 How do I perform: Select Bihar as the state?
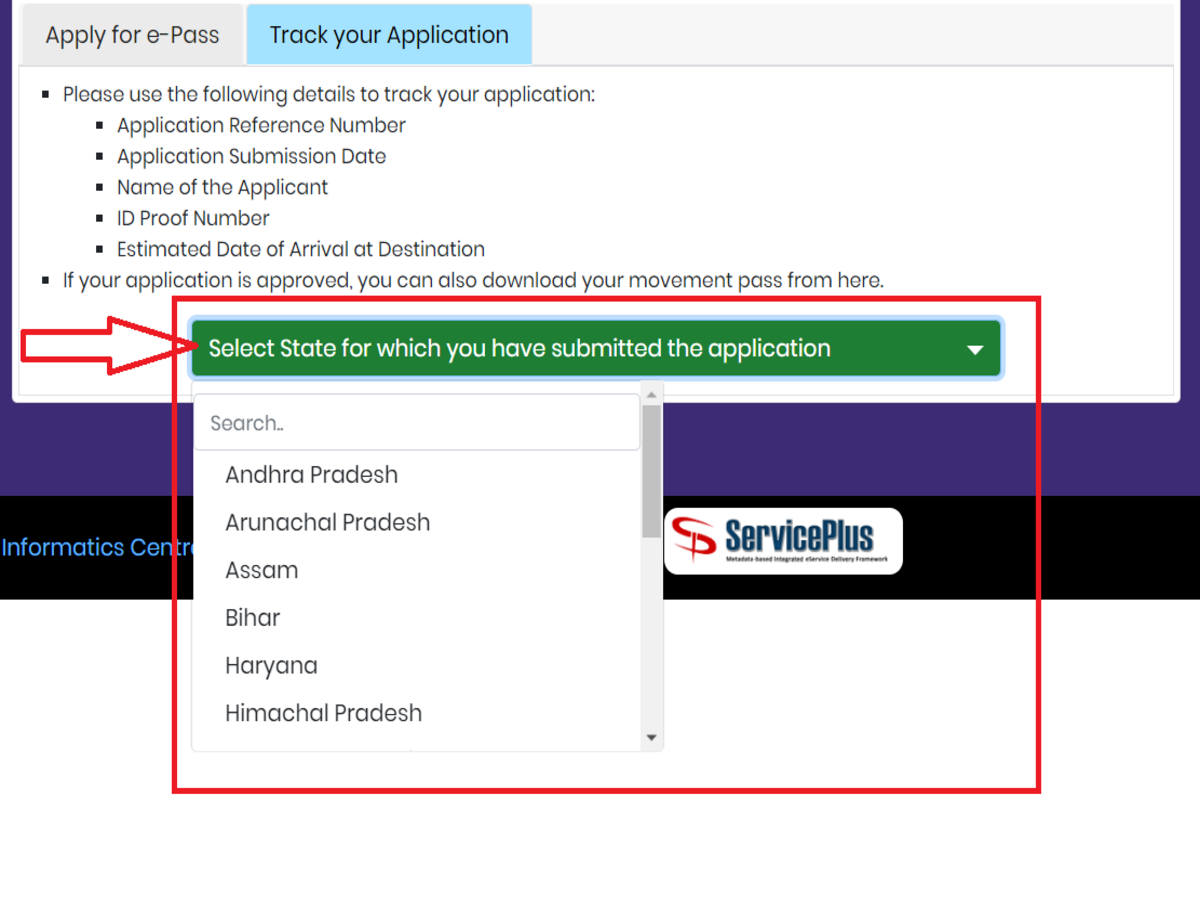point(253,618)
